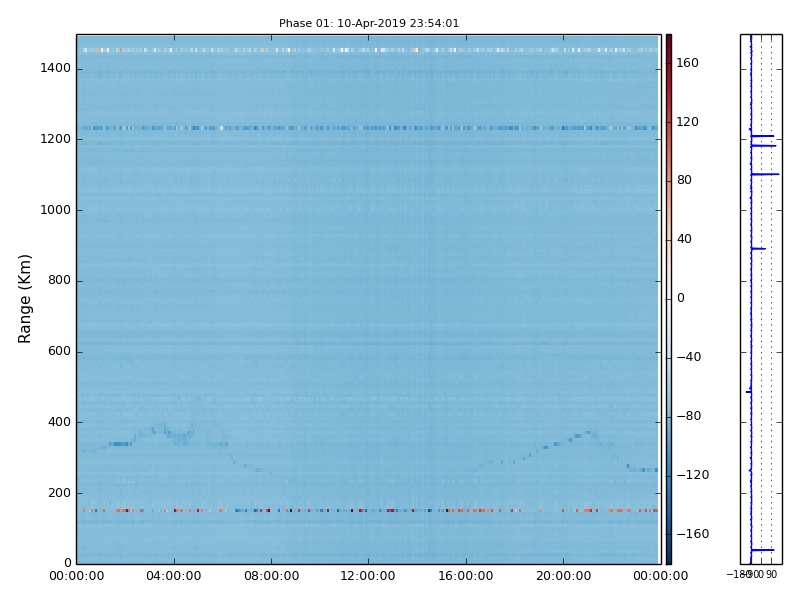Image resolution: width=800 pixels, height=600 pixels.
Task: Select the 600 Range axis tick label
Action: tap(59, 351)
